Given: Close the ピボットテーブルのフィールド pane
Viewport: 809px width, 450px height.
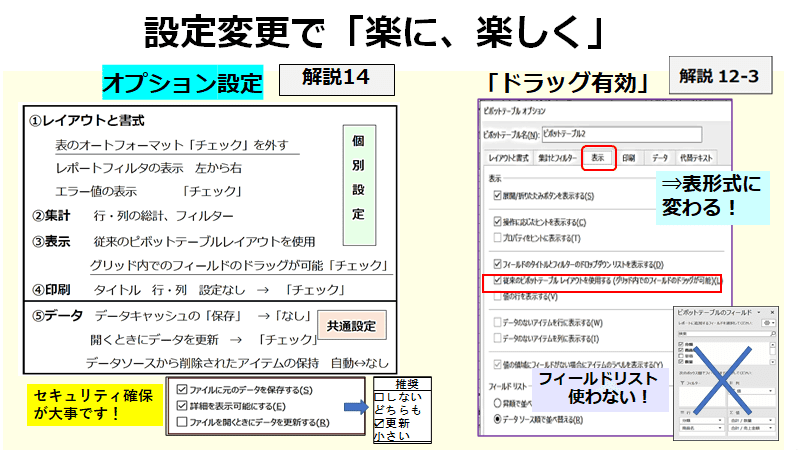Looking at the screenshot, I should 772,312.
